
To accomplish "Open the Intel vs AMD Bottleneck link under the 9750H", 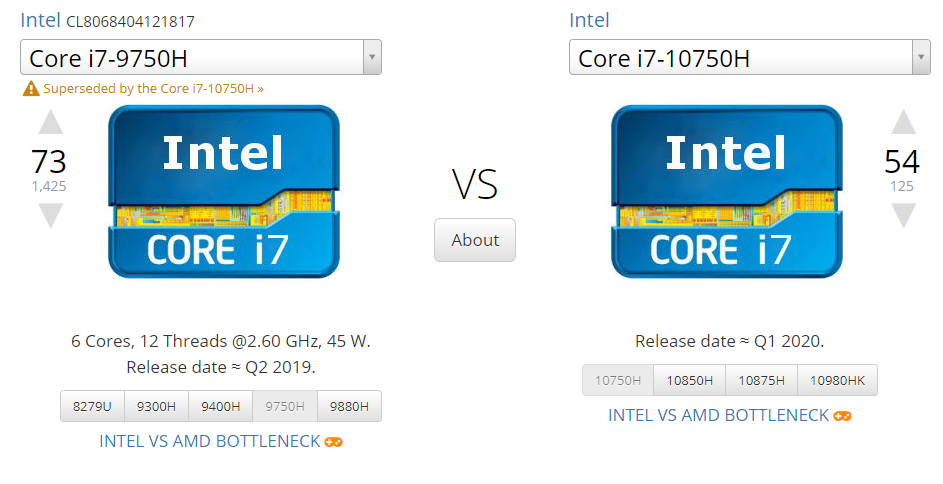I will click(210, 441).
